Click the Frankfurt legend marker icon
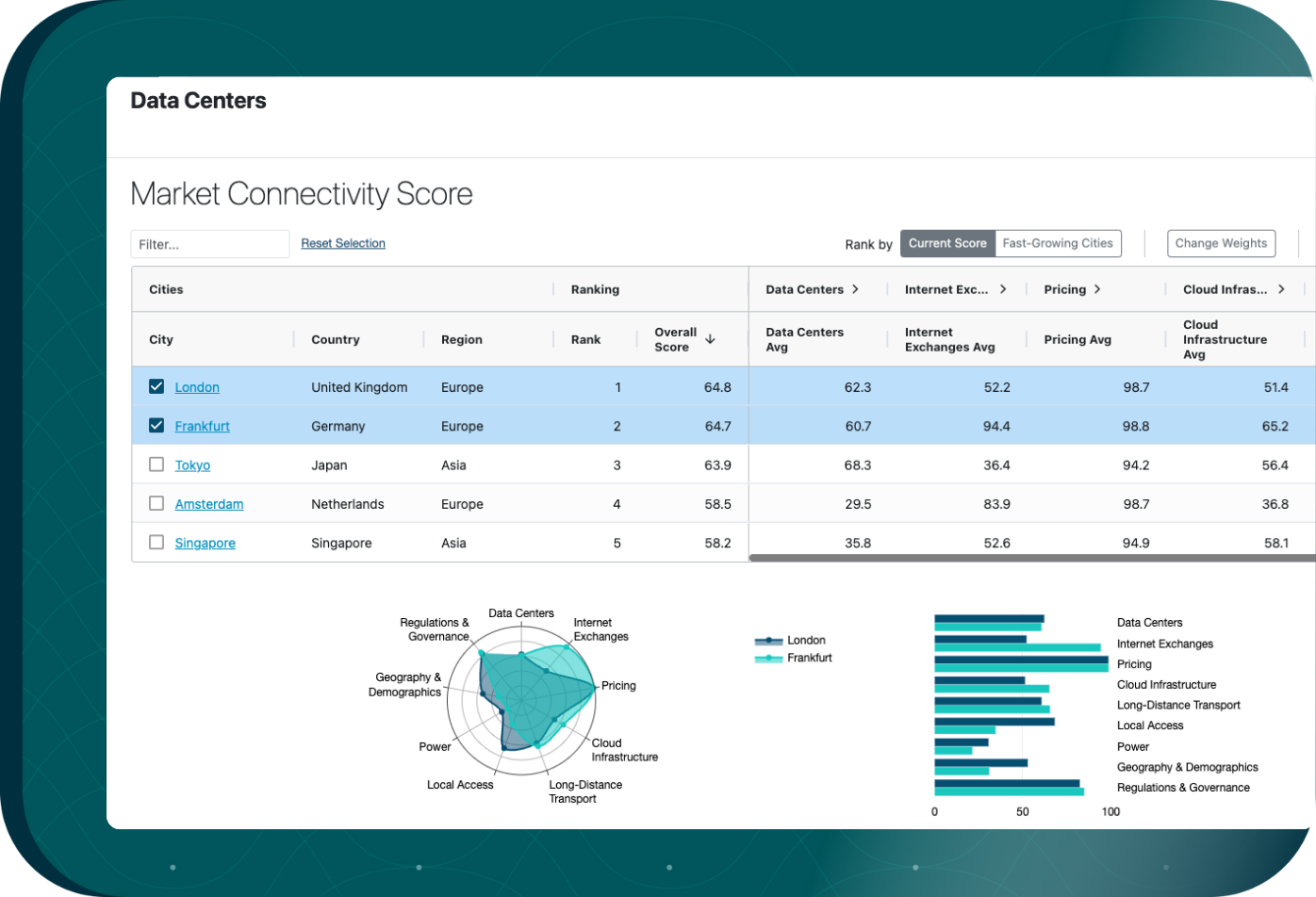The height and width of the screenshot is (897, 1316). [769, 659]
